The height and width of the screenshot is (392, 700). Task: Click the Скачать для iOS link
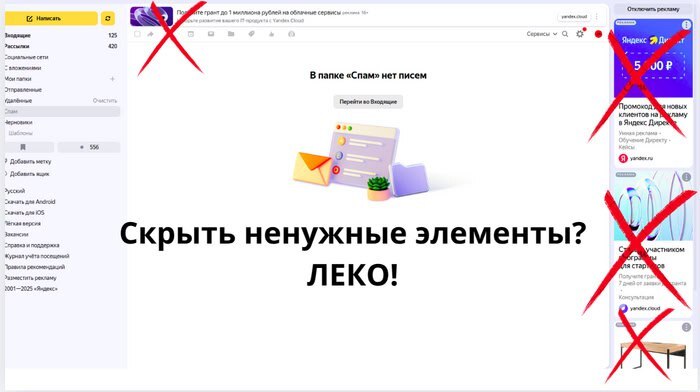click(25, 213)
